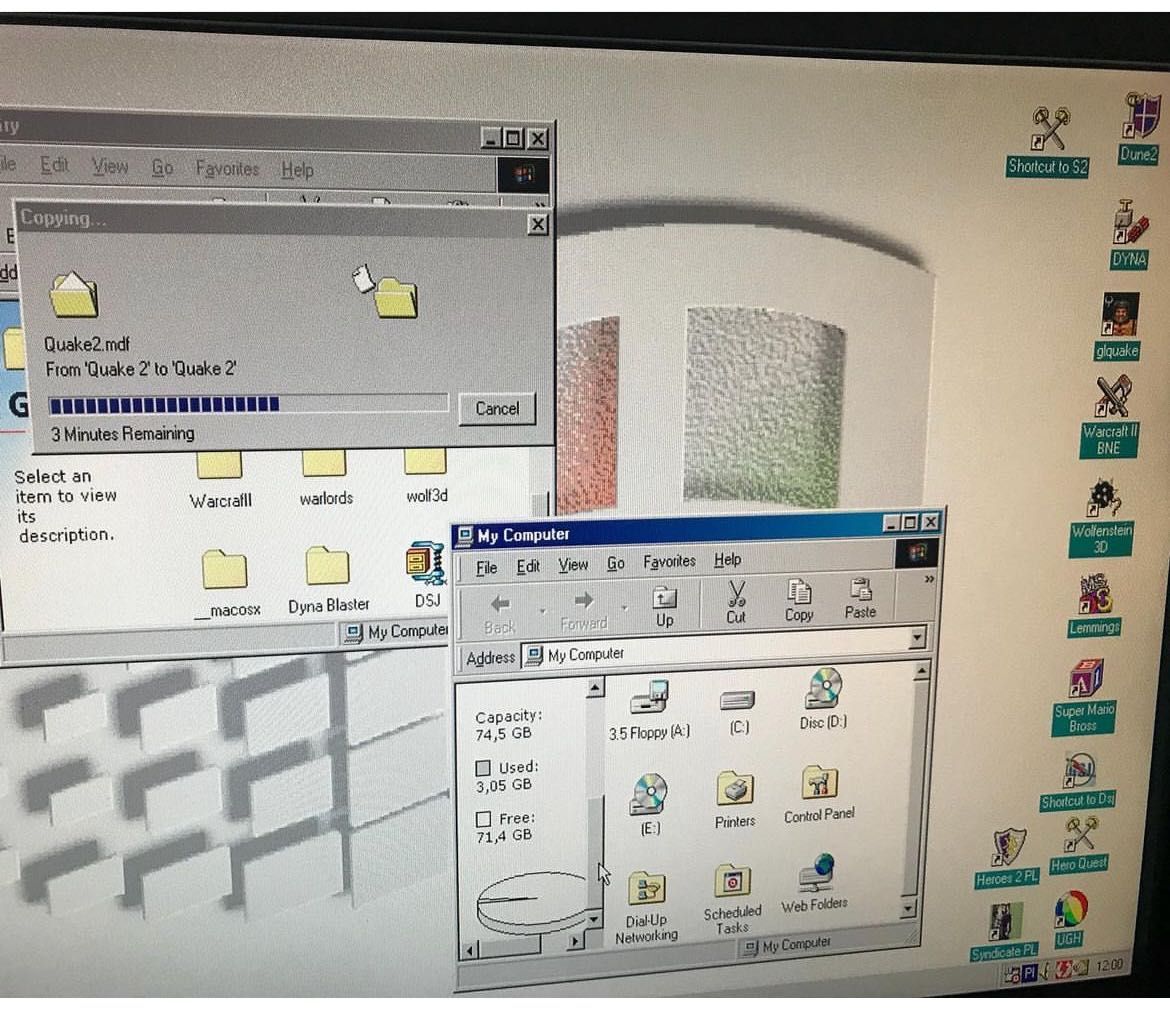Image resolution: width=1170 pixels, height=1016 pixels.
Task: Click the Paste toolbar button
Action: coord(860,598)
